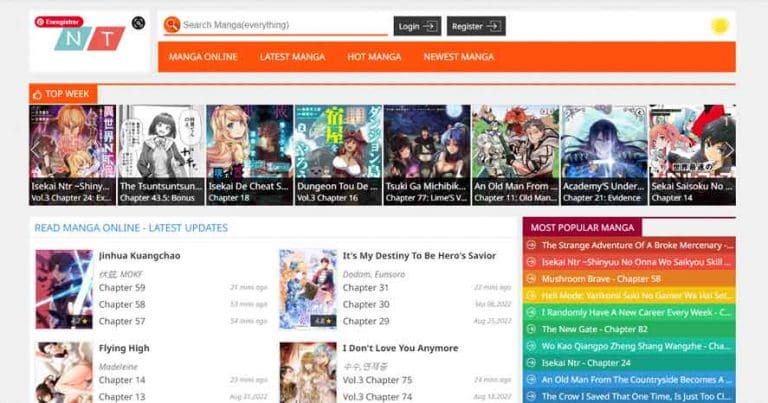
Task: Open Jinhua Kuangchao Chapter 58
Action: [122, 304]
